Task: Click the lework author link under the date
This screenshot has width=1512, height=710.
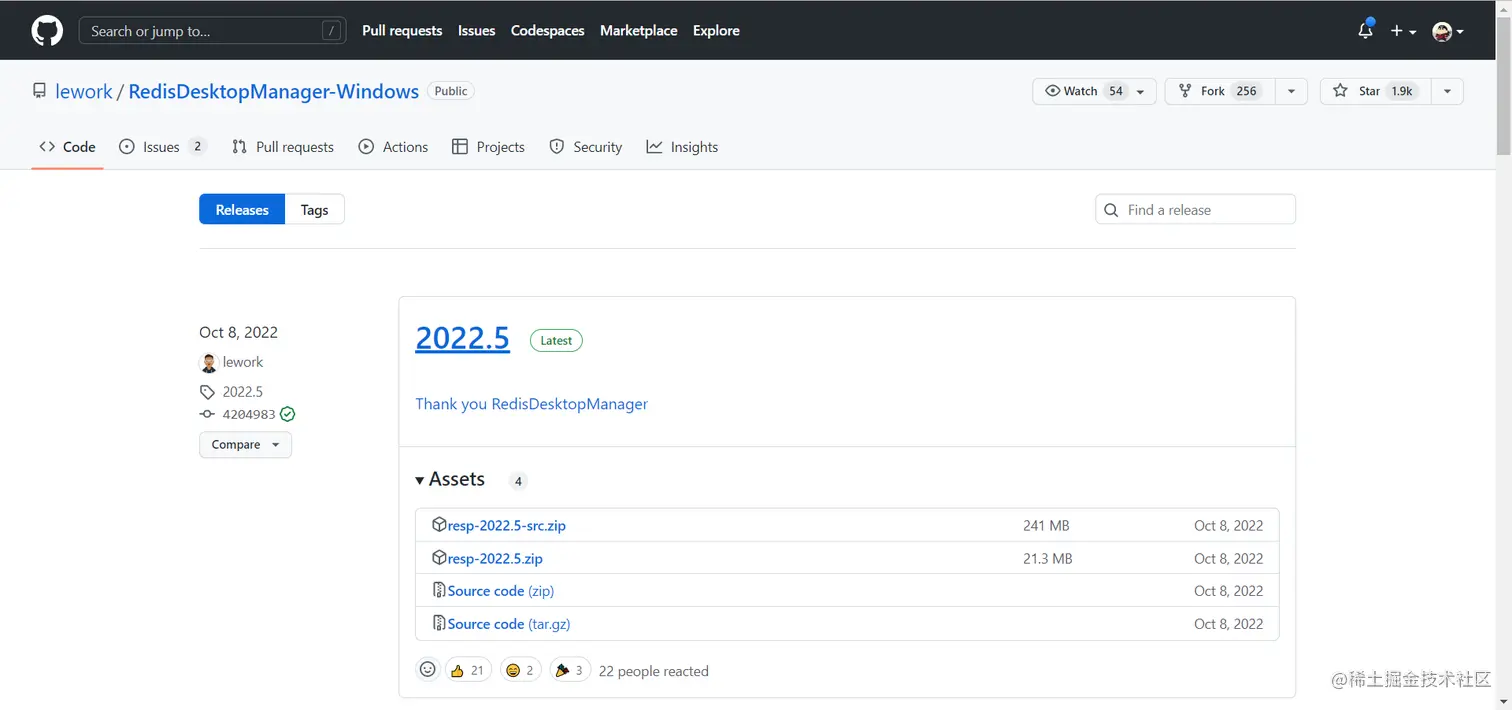Action: (x=243, y=362)
